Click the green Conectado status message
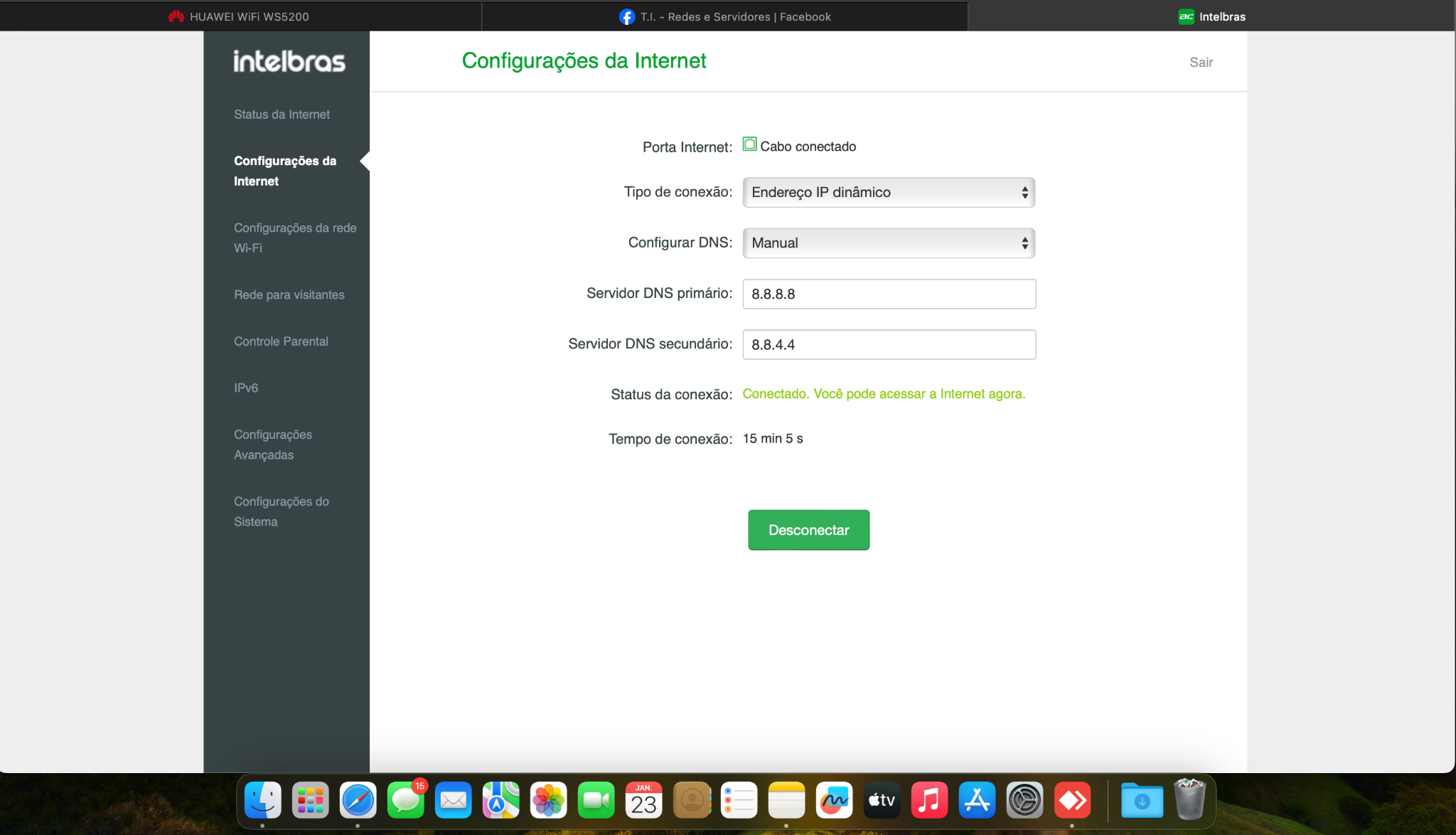The height and width of the screenshot is (835, 1456). [884, 394]
